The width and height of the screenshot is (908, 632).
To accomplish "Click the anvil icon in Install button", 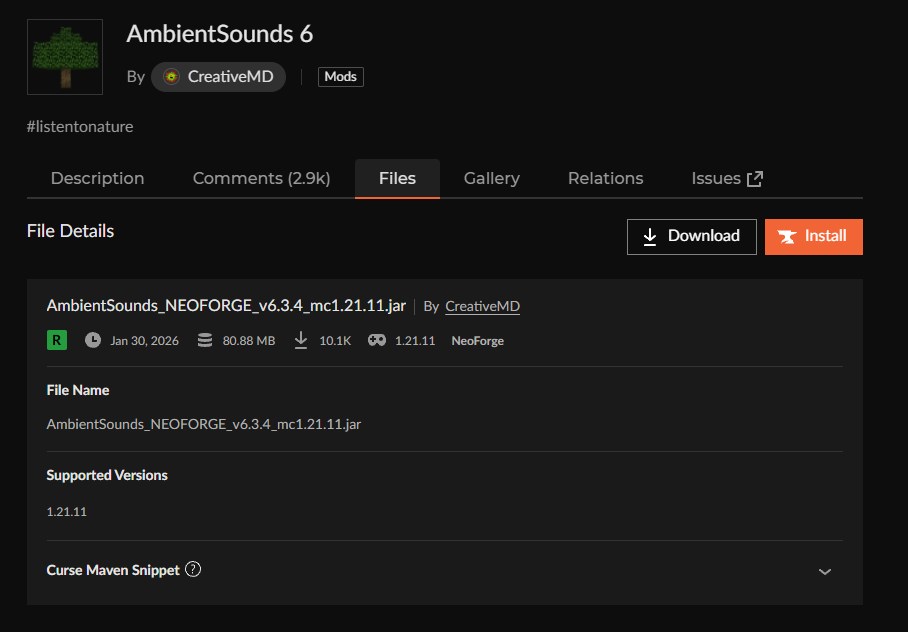I will click(x=789, y=237).
